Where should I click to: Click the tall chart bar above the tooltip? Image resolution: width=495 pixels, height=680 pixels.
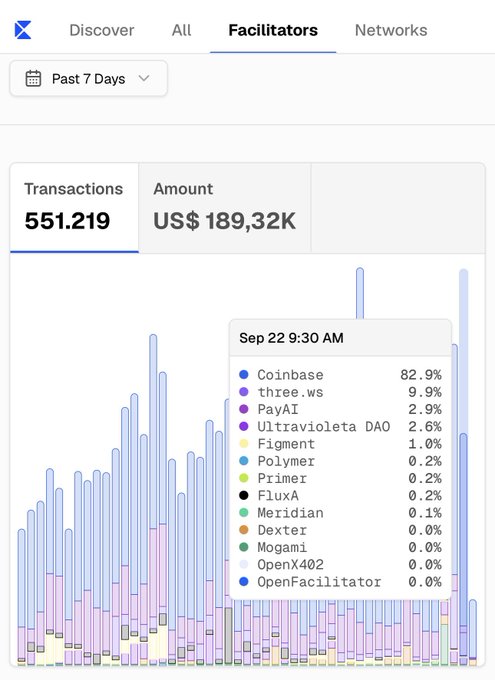tap(360, 294)
